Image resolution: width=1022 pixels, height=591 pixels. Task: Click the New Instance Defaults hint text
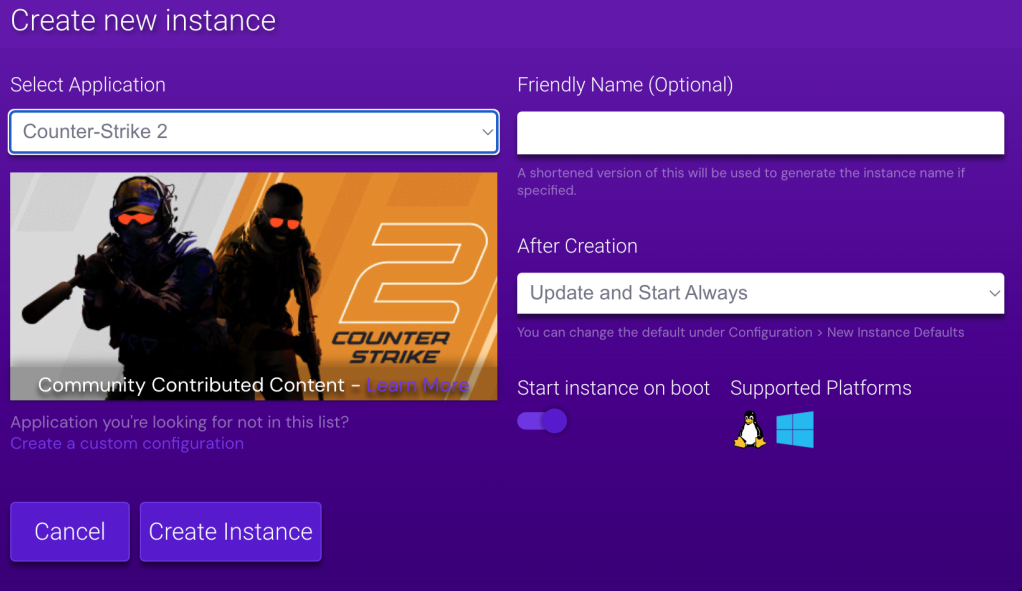click(740, 332)
